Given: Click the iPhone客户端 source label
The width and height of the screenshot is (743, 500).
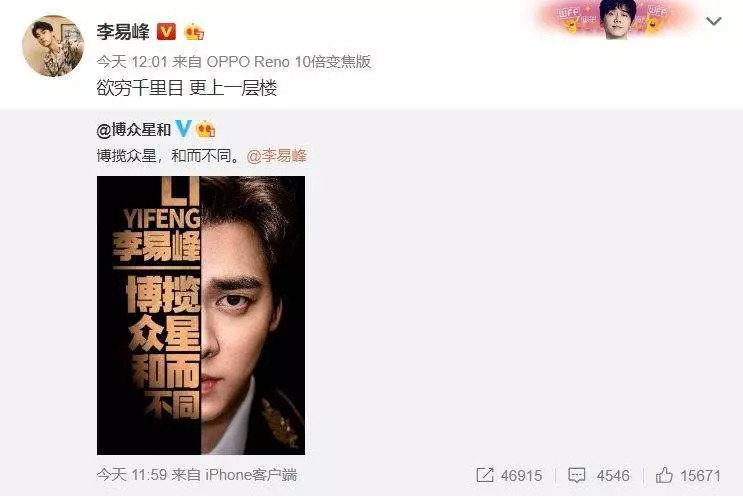Looking at the screenshot, I should [251, 474].
